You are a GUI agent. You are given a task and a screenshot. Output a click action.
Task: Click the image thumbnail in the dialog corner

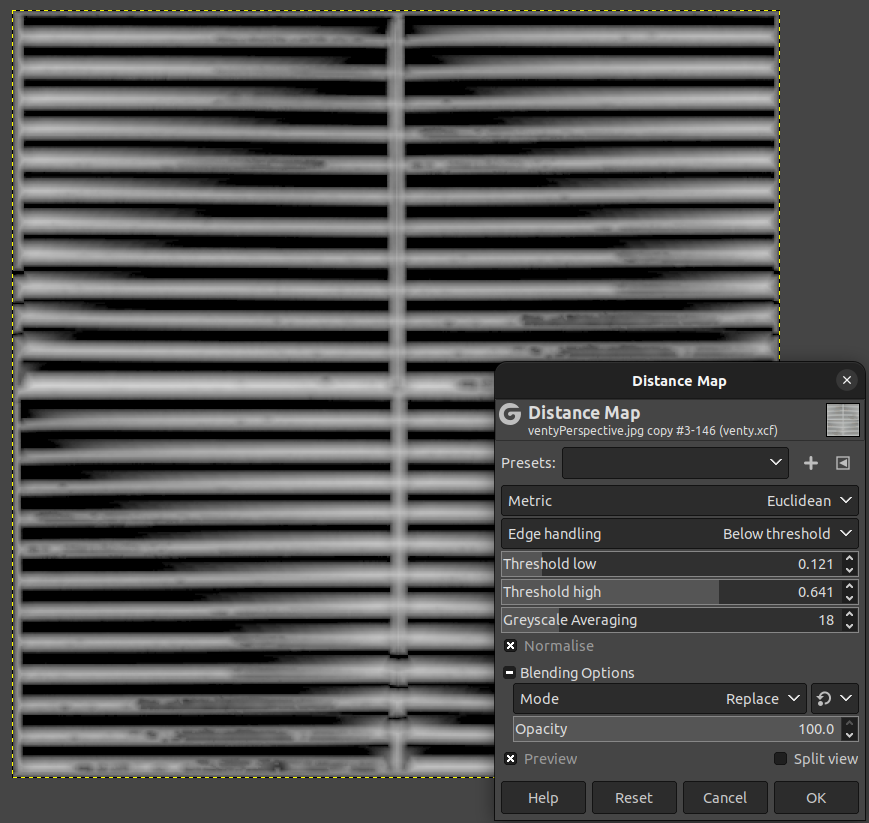[842, 419]
